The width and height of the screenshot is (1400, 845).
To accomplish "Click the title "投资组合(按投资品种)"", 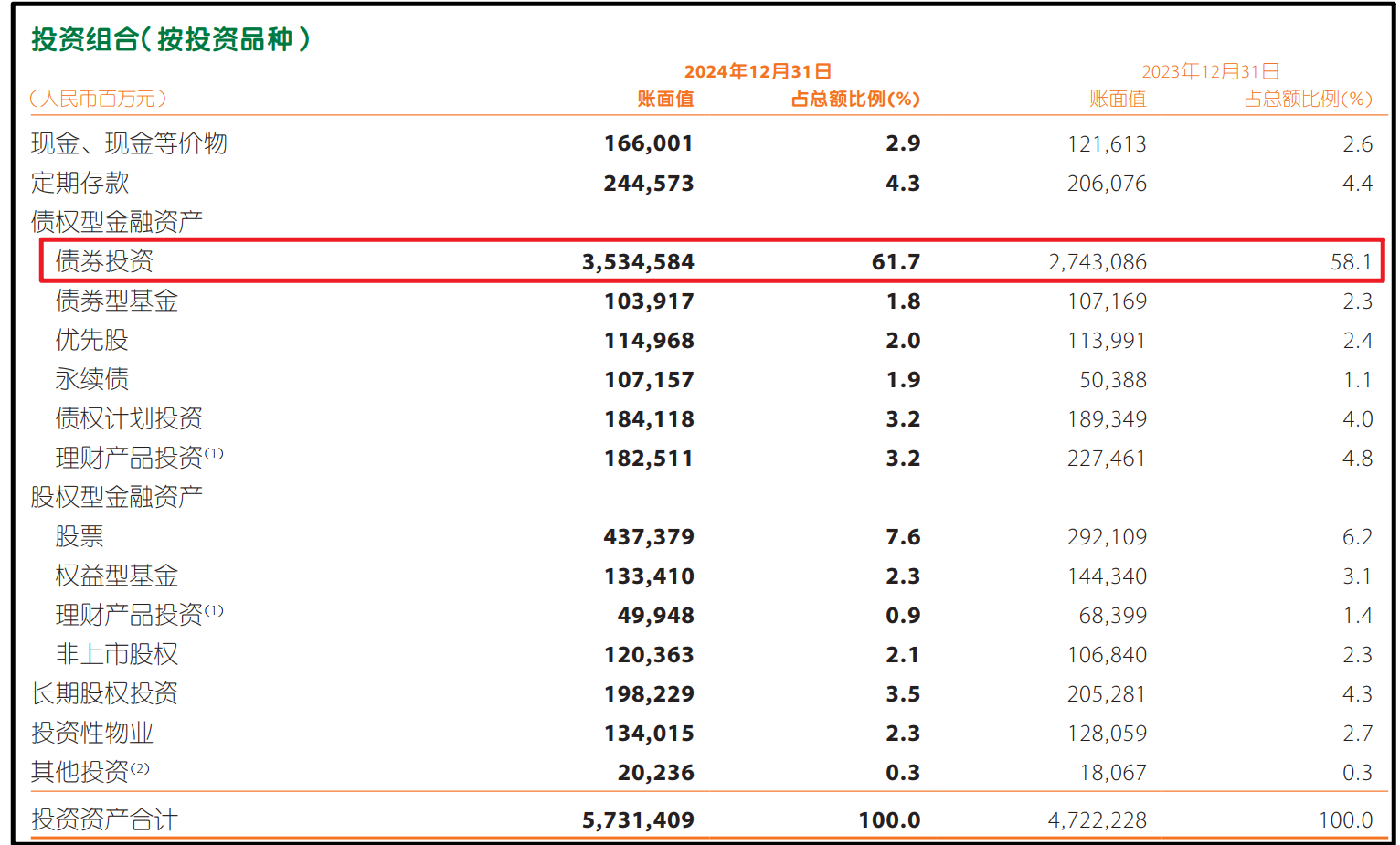I will [x=171, y=39].
